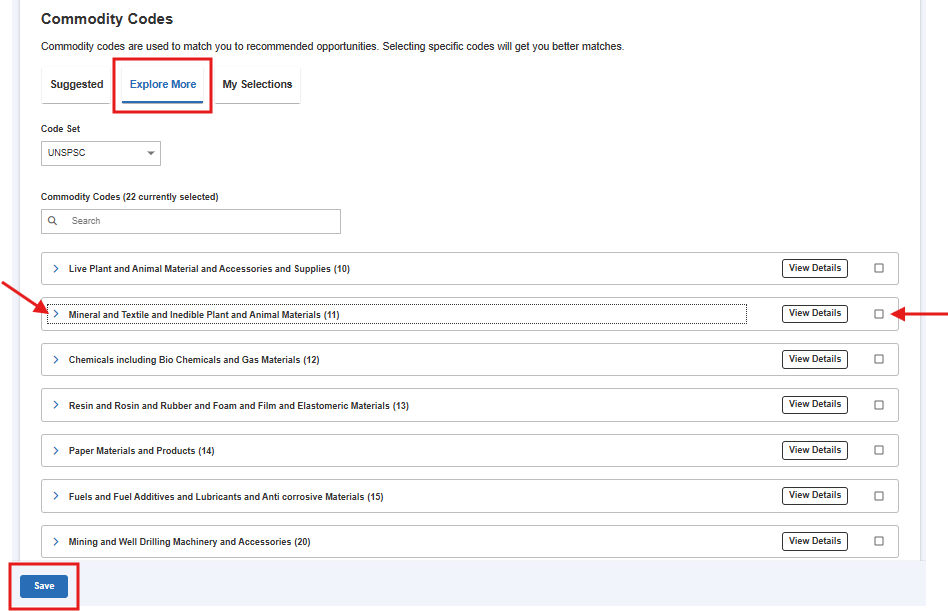Save the commodity code selections
Screen dimensions: 948x611
(44, 586)
